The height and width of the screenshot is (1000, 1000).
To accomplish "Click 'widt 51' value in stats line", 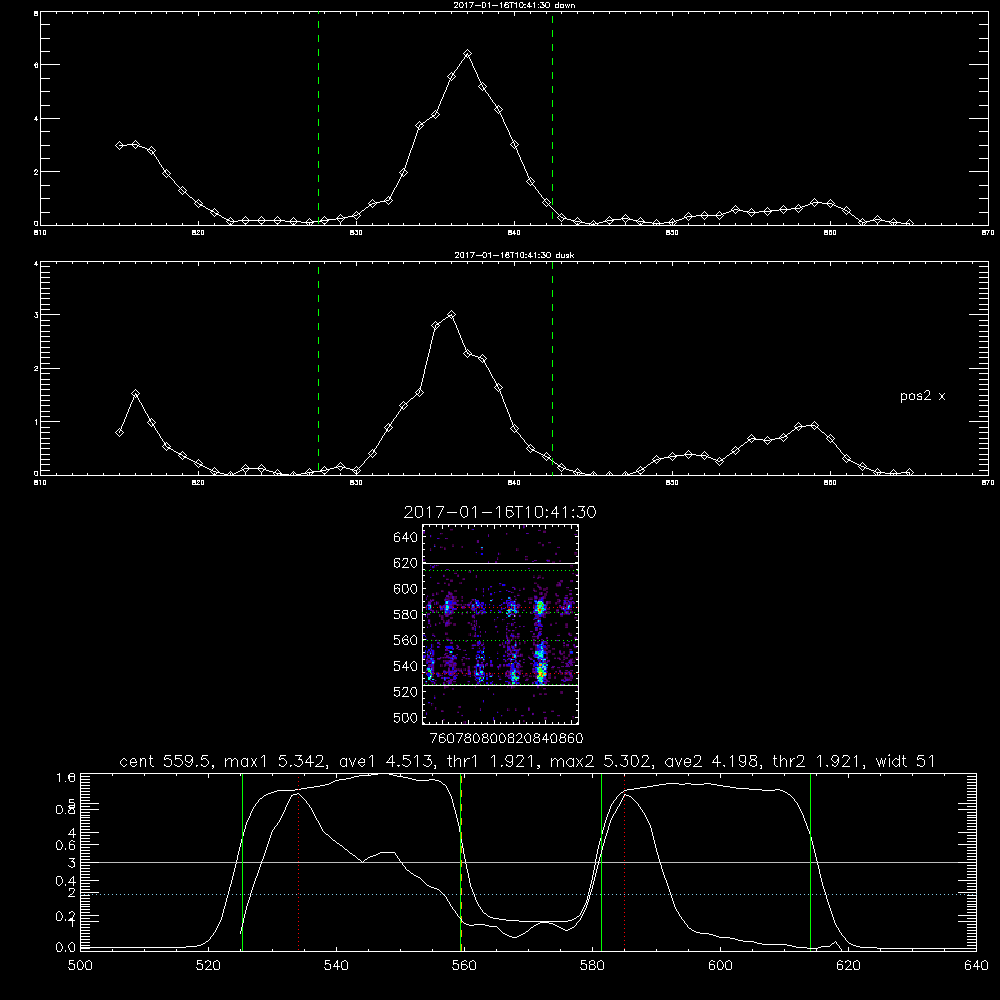I will click(906, 761).
